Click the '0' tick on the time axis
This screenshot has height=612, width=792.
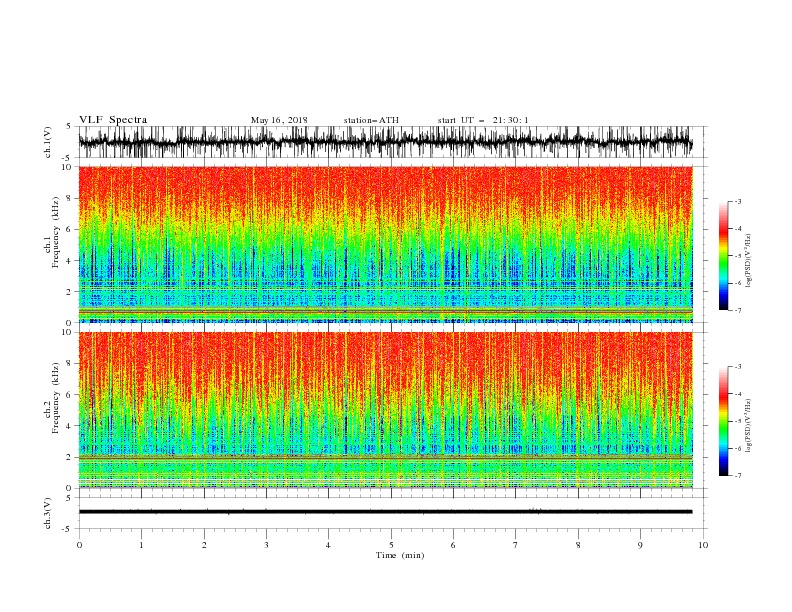click(79, 545)
